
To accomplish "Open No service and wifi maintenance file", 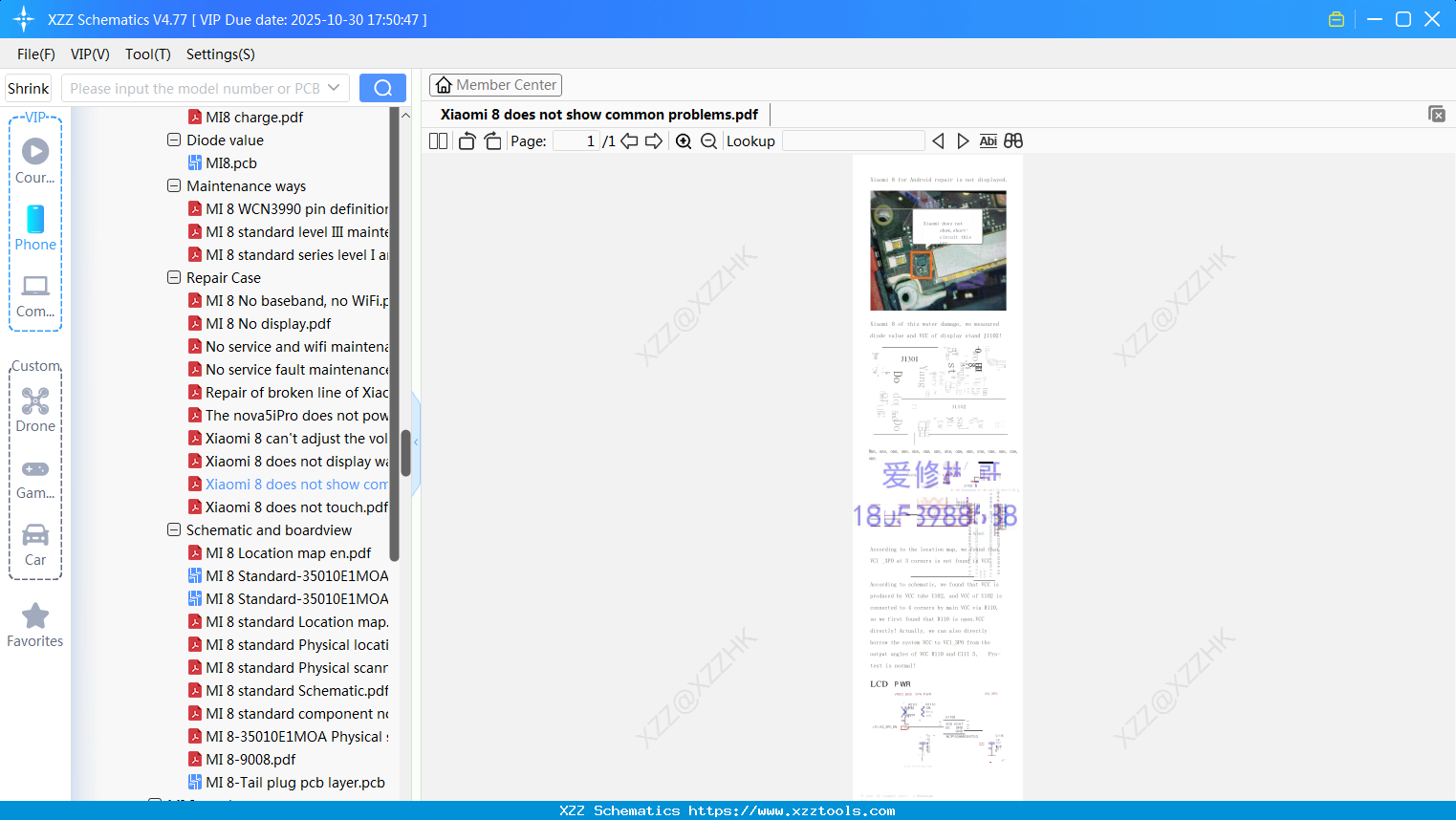I will coord(288,346).
